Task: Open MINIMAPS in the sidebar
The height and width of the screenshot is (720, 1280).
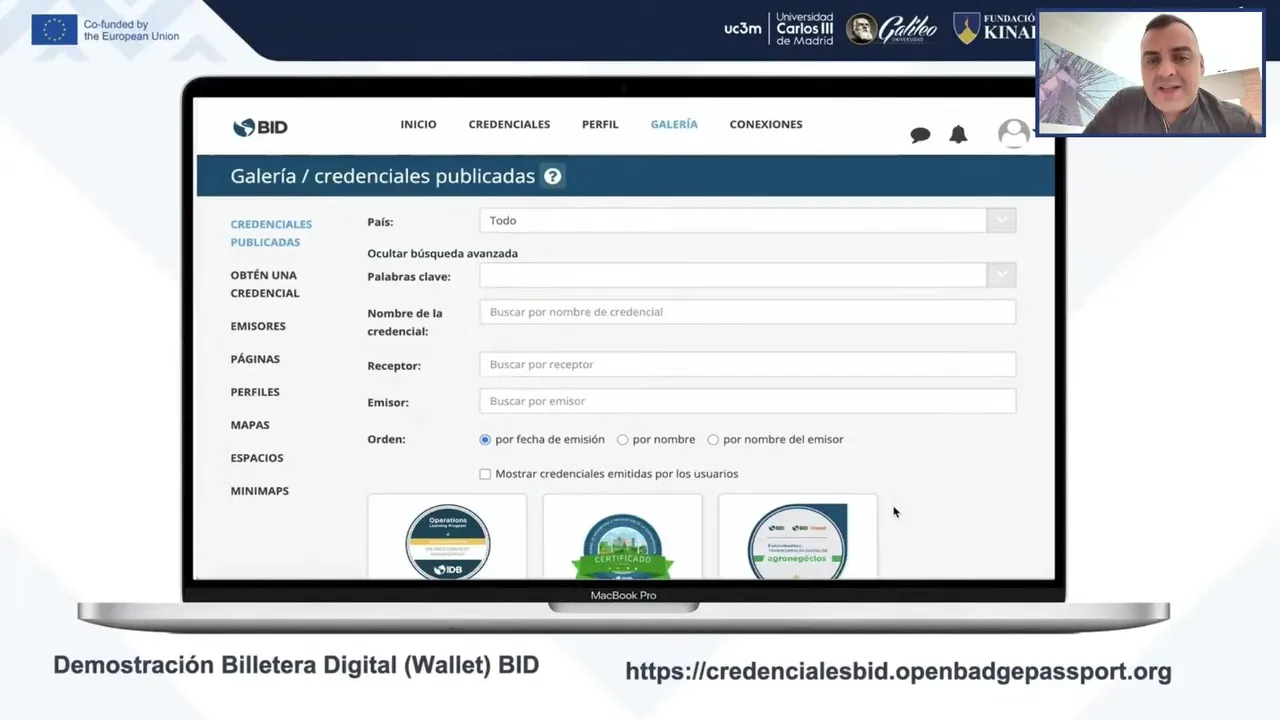Action: [260, 491]
